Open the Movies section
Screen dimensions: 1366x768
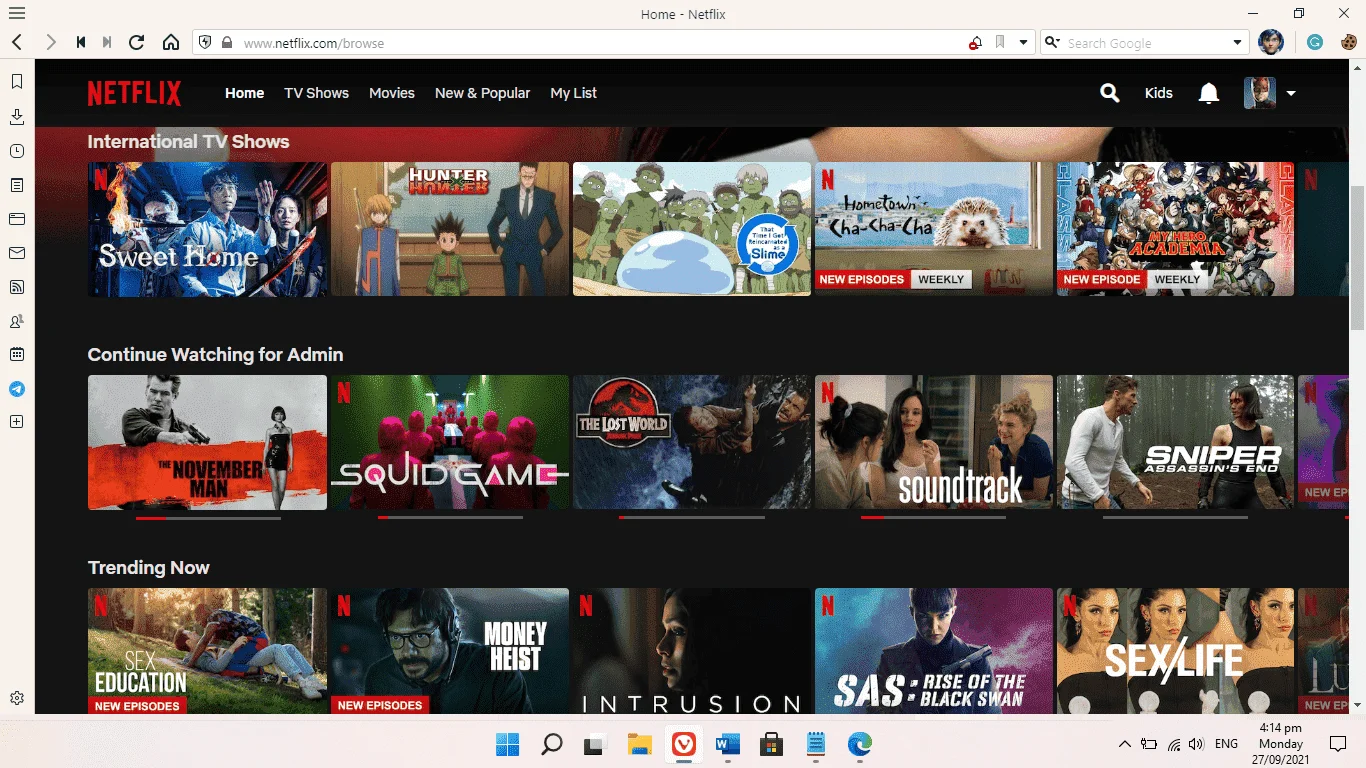(392, 93)
